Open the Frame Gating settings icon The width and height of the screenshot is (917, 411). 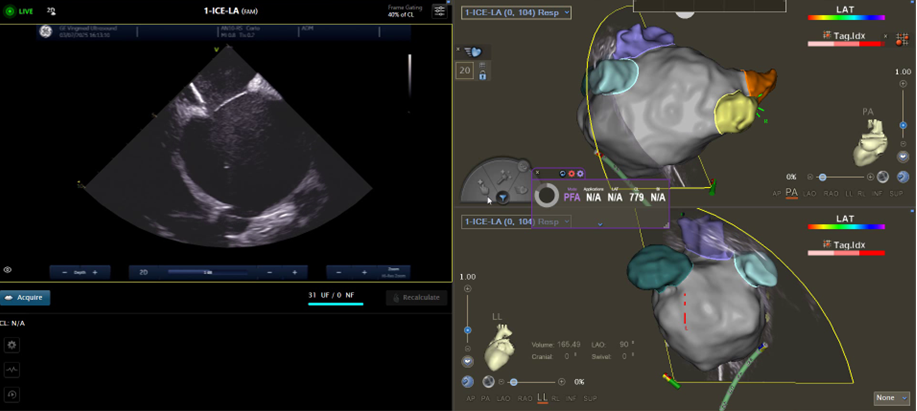point(439,11)
